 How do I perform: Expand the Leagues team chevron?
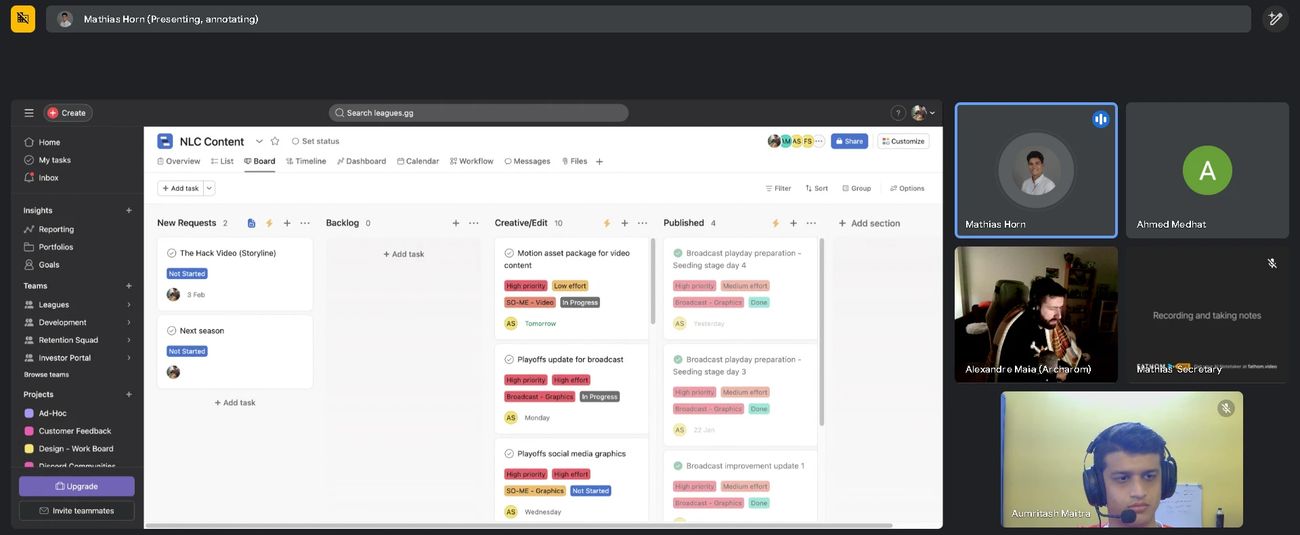(x=129, y=305)
